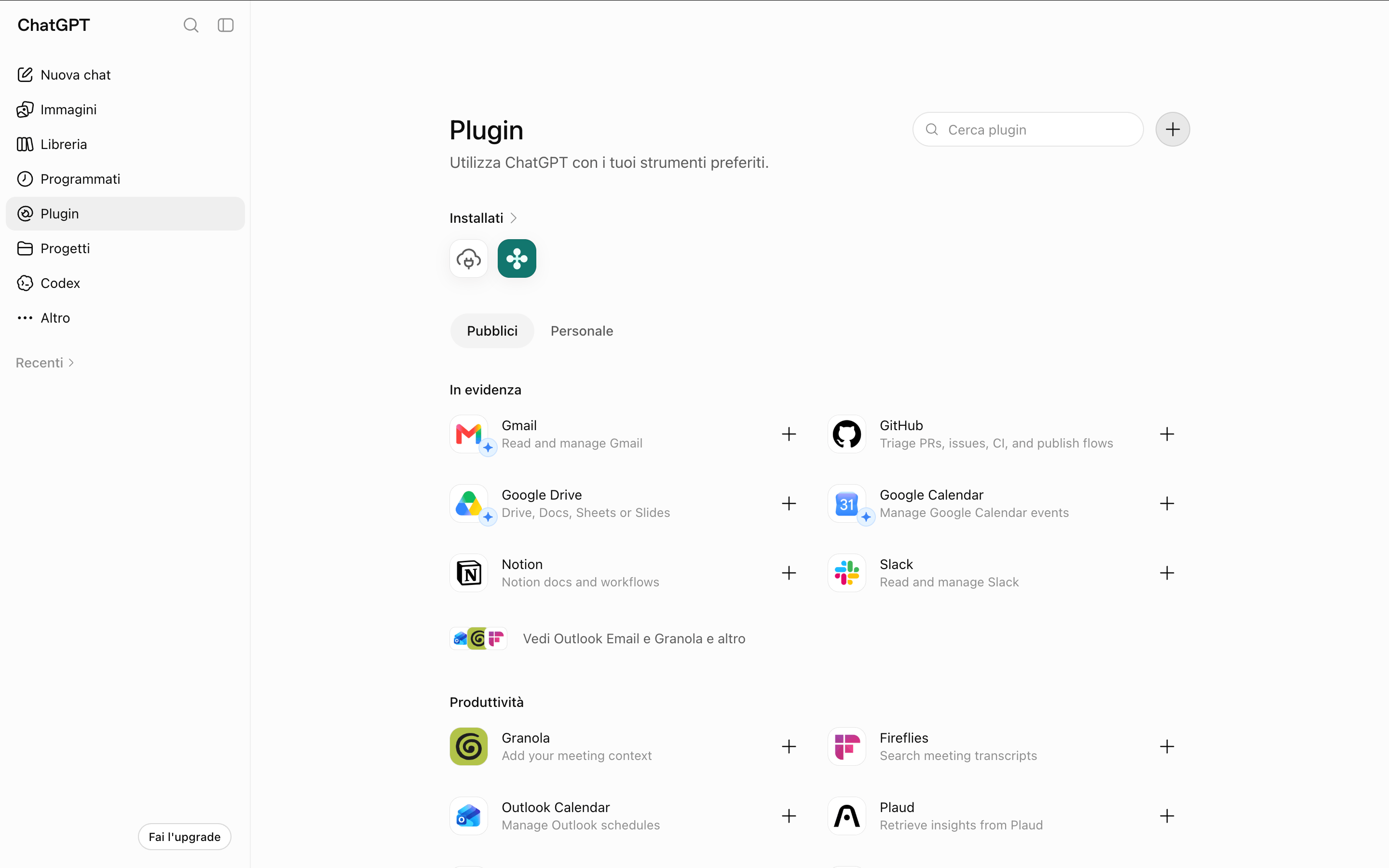Click the Outlook Calendar plugin title
Screen dimensions: 1389x868
point(555,807)
